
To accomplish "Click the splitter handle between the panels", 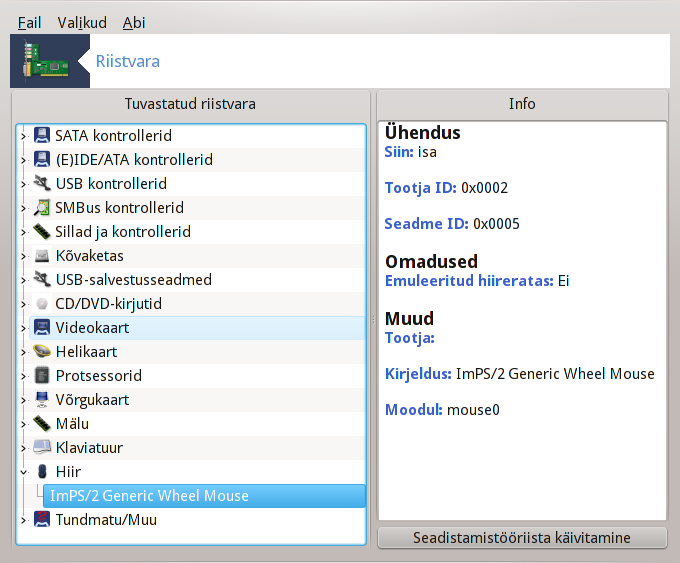I will click(373, 321).
